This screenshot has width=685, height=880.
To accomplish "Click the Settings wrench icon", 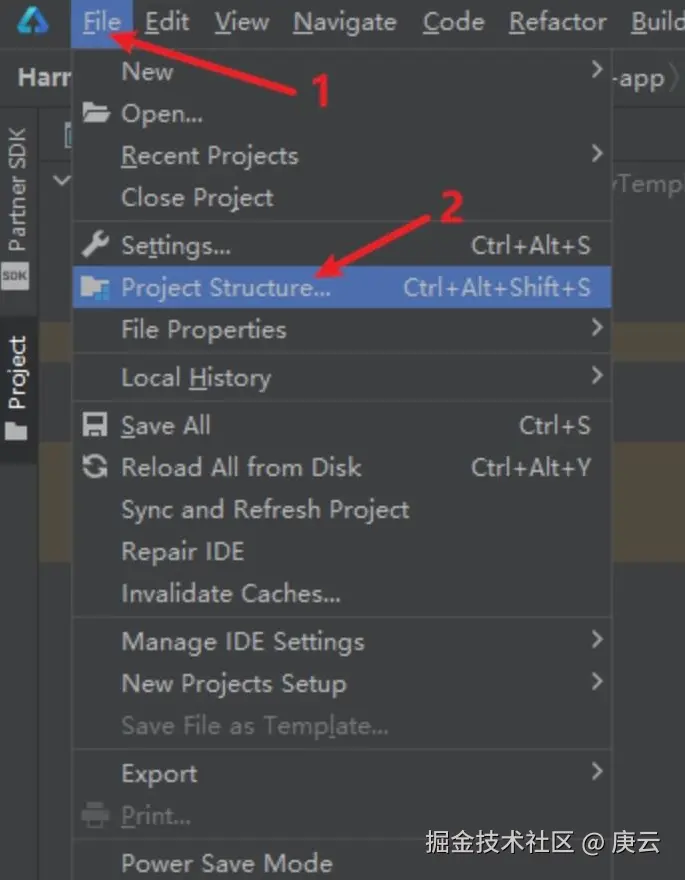I will pos(95,245).
